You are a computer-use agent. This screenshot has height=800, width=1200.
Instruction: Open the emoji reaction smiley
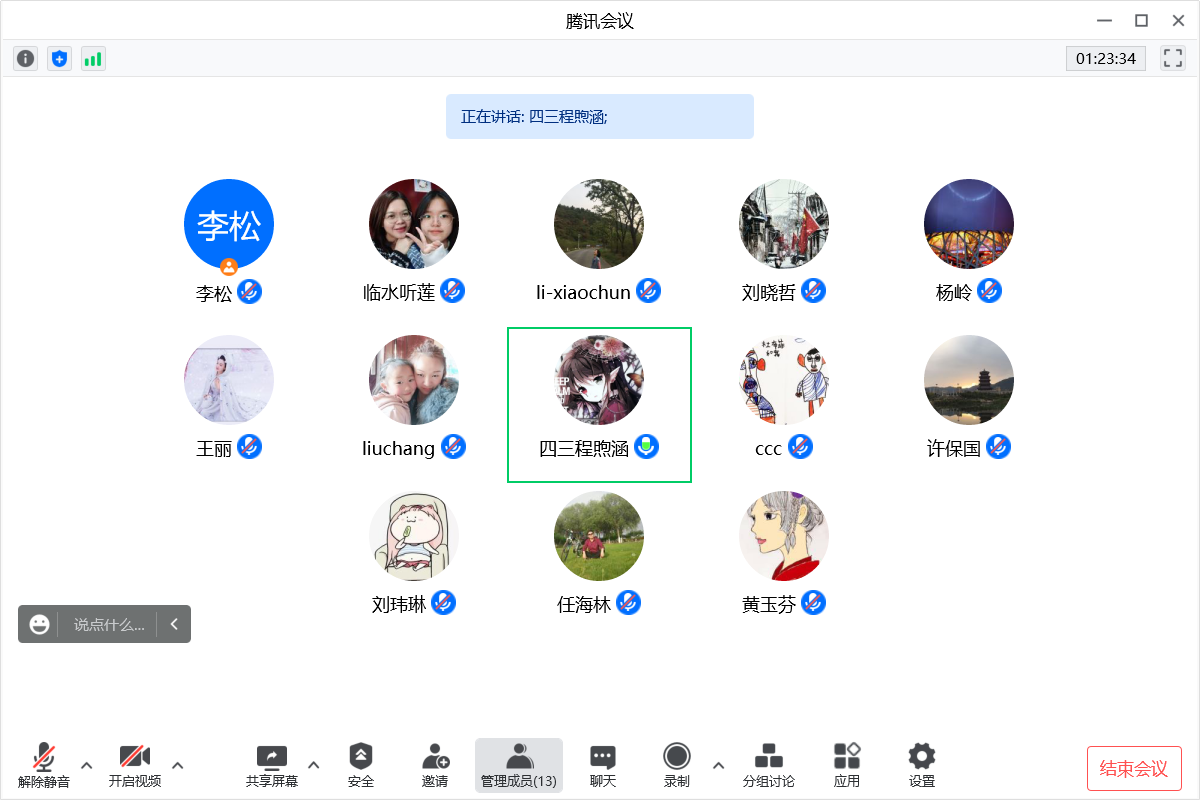coord(39,624)
